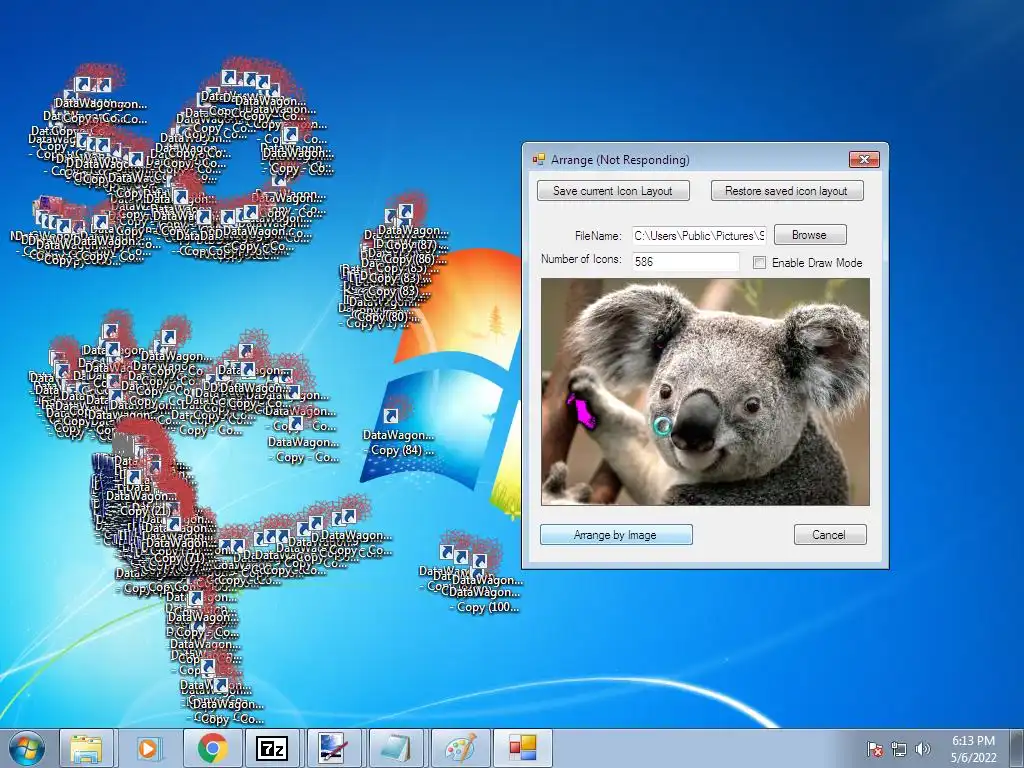The width and height of the screenshot is (1024, 768).
Task: Open 7-Zip from the taskbar
Action: pos(272,748)
